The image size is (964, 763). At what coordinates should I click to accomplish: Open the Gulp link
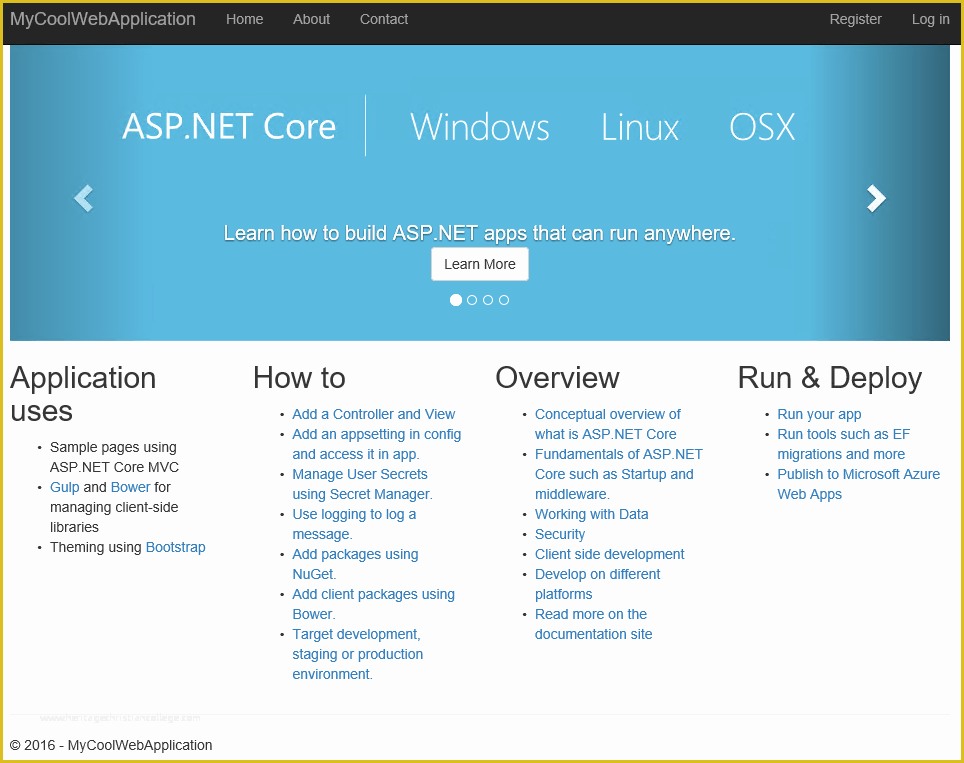pyautogui.click(x=65, y=488)
